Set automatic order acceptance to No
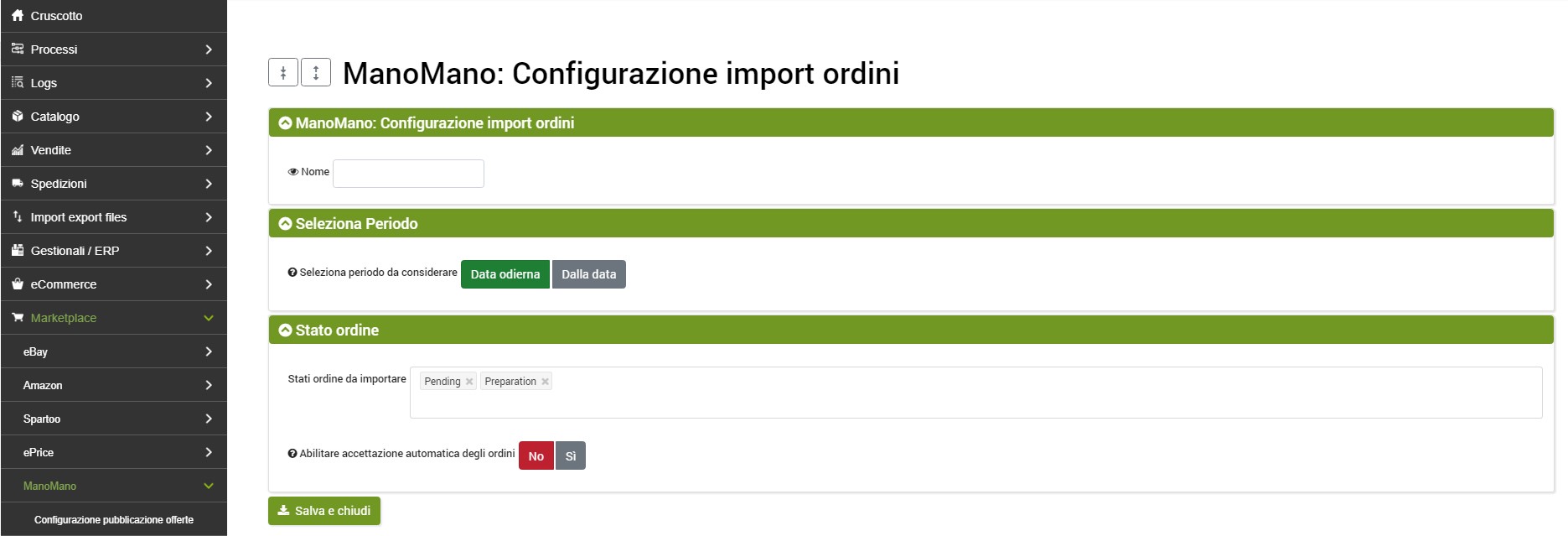Screen dimensions: 1568x536 point(536,456)
